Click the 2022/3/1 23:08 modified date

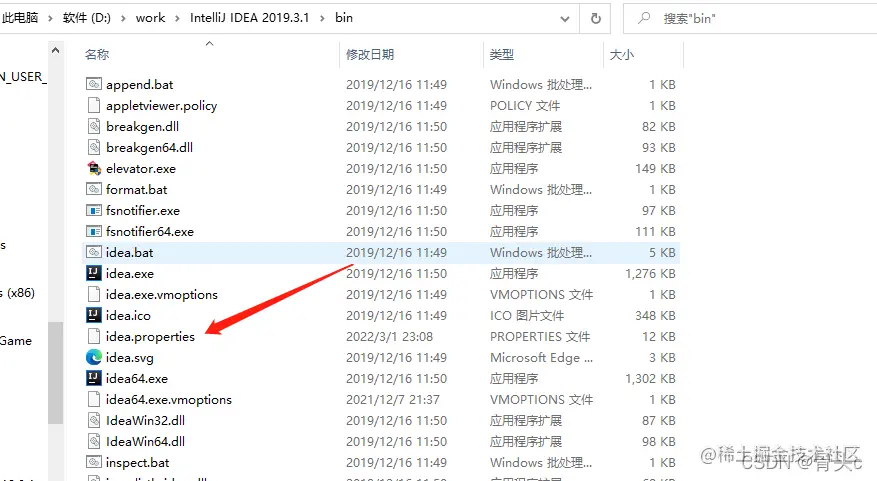pyautogui.click(x=389, y=337)
